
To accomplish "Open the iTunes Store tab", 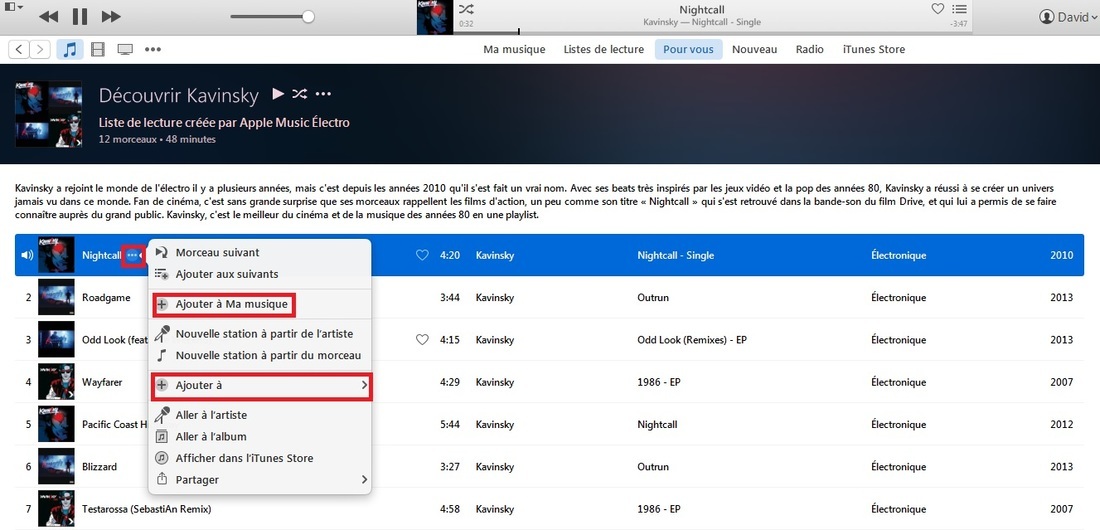I will tap(873, 49).
